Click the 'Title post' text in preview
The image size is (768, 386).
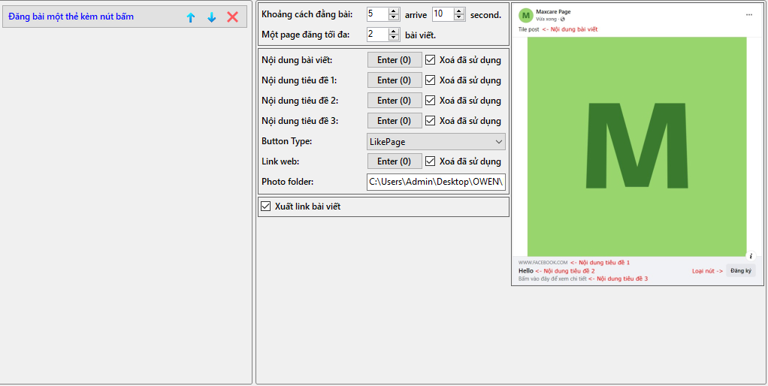point(528,29)
